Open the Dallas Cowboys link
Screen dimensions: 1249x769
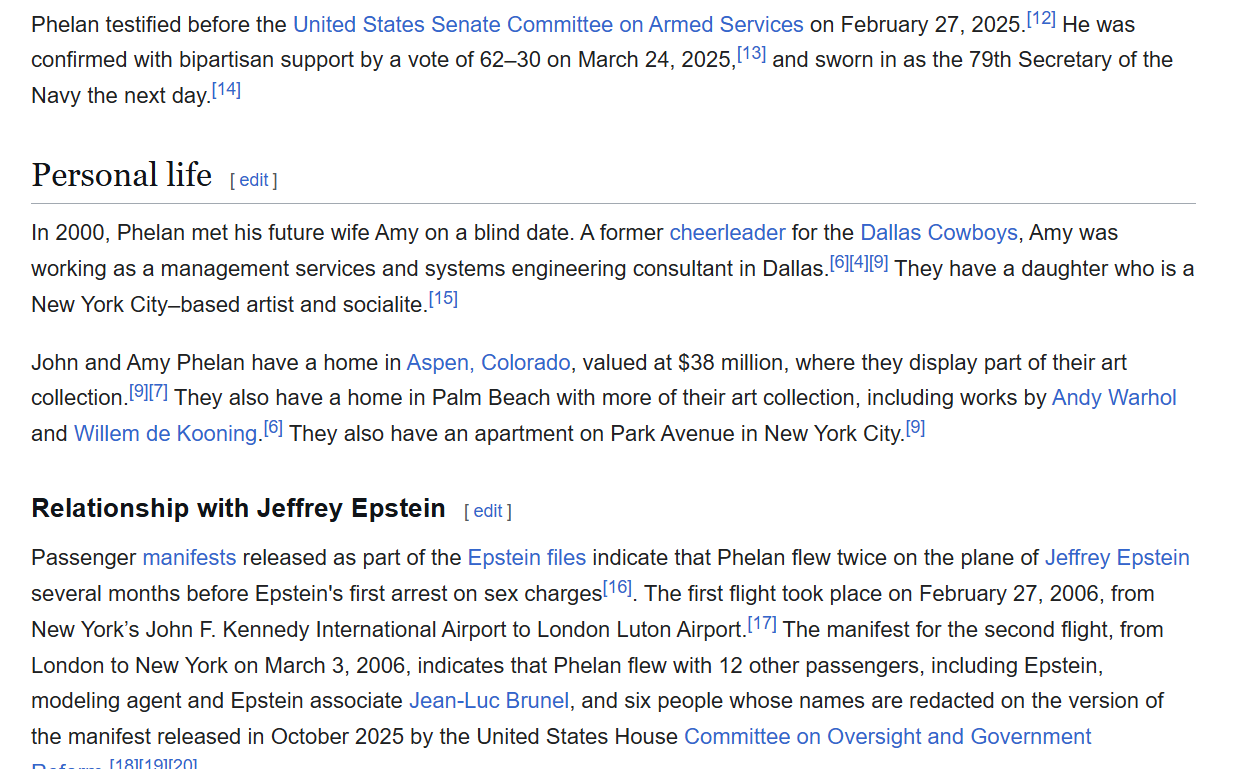[x=939, y=233]
